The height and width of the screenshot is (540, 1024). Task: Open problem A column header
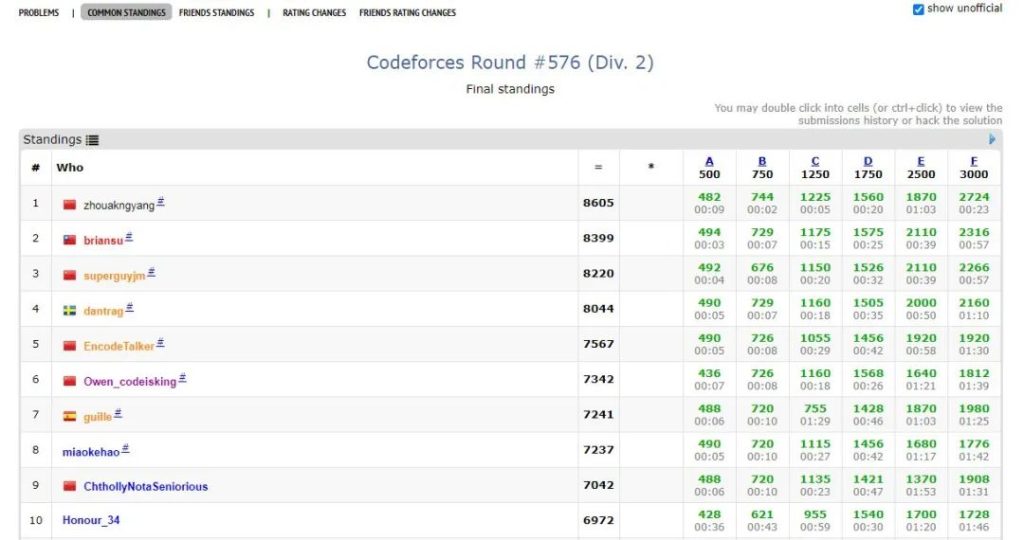click(709, 161)
